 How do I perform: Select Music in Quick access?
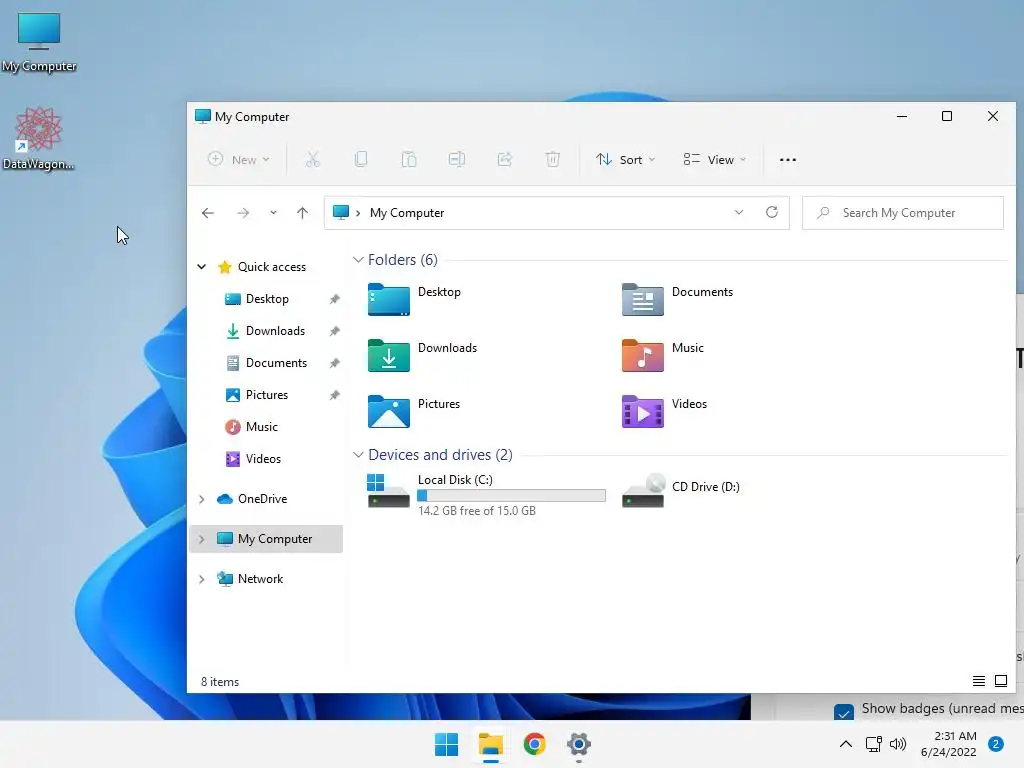(261, 427)
